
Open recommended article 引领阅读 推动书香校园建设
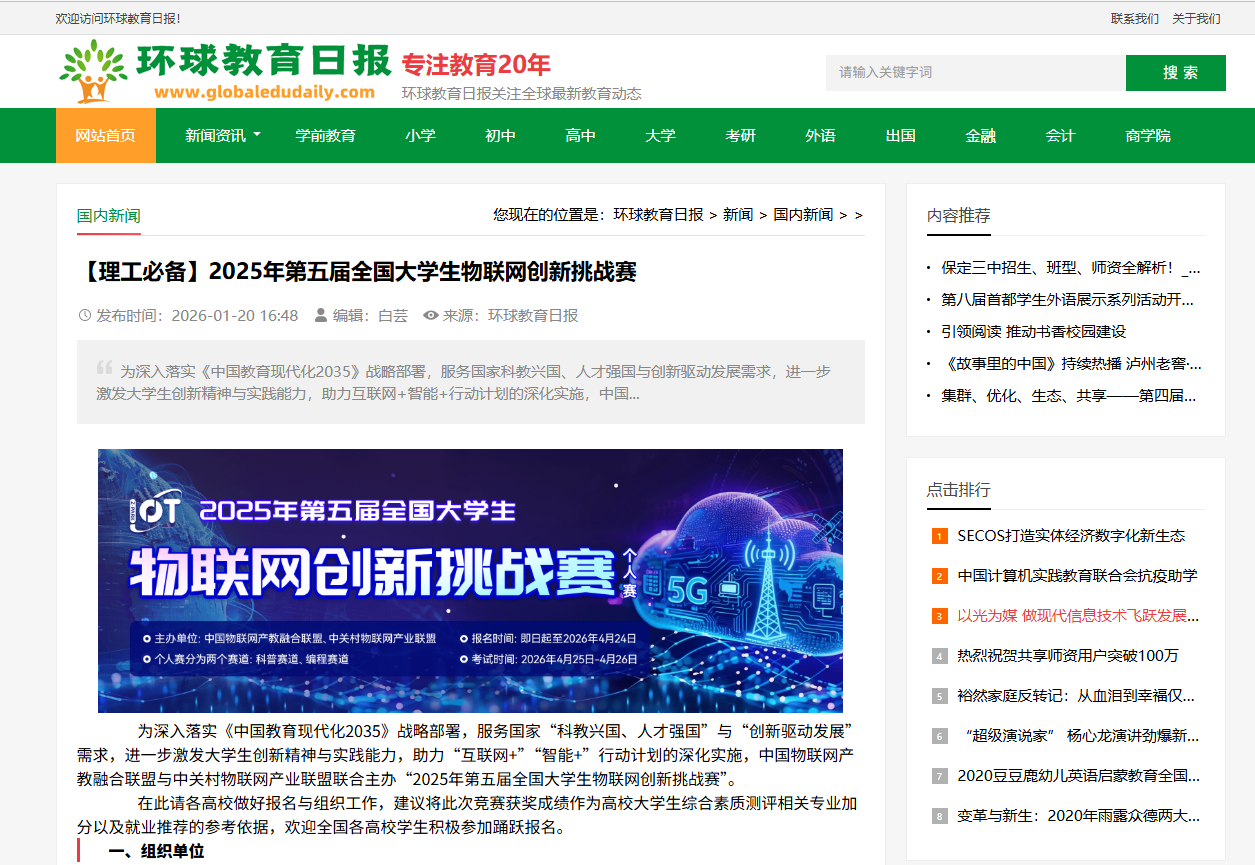point(1033,332)
